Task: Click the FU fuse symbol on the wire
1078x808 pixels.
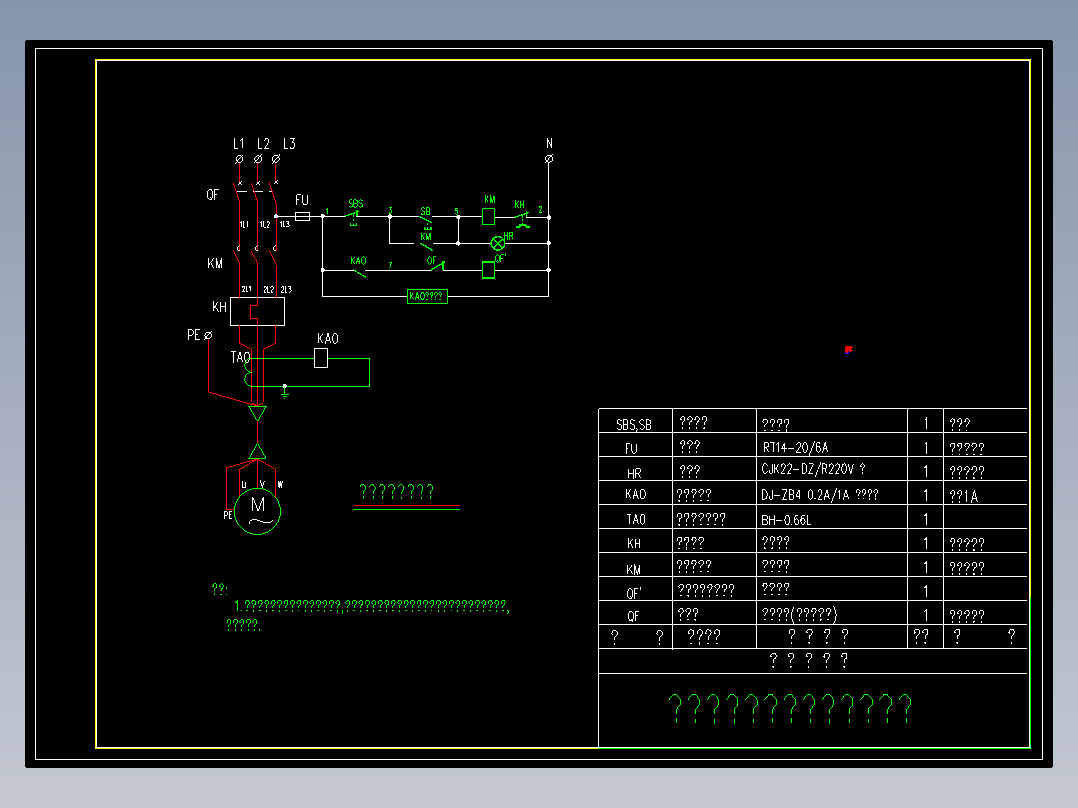Action: pyautogui.click(x=302, y=217)
